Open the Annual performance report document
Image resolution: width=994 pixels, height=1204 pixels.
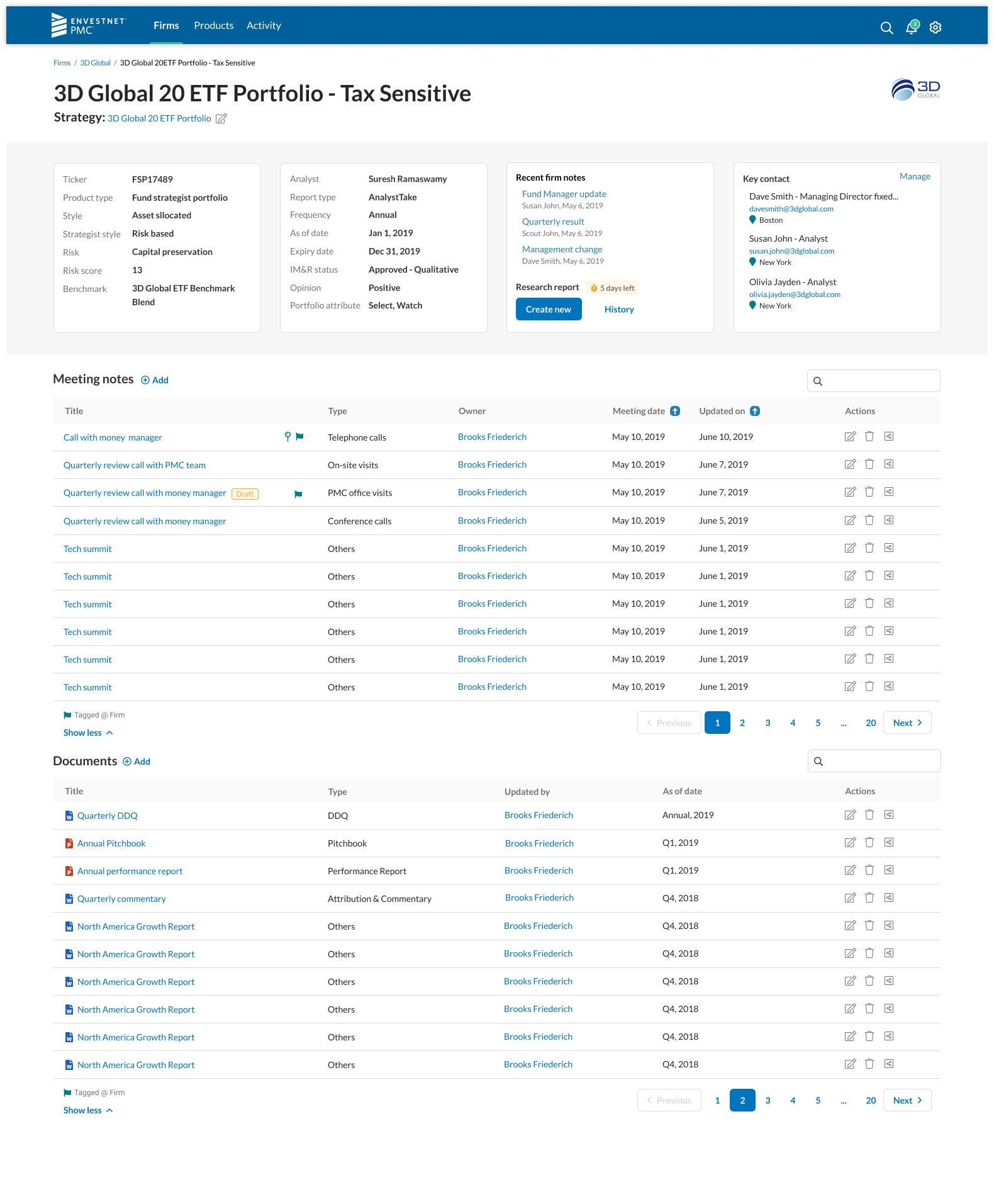(x=130, y=871)
